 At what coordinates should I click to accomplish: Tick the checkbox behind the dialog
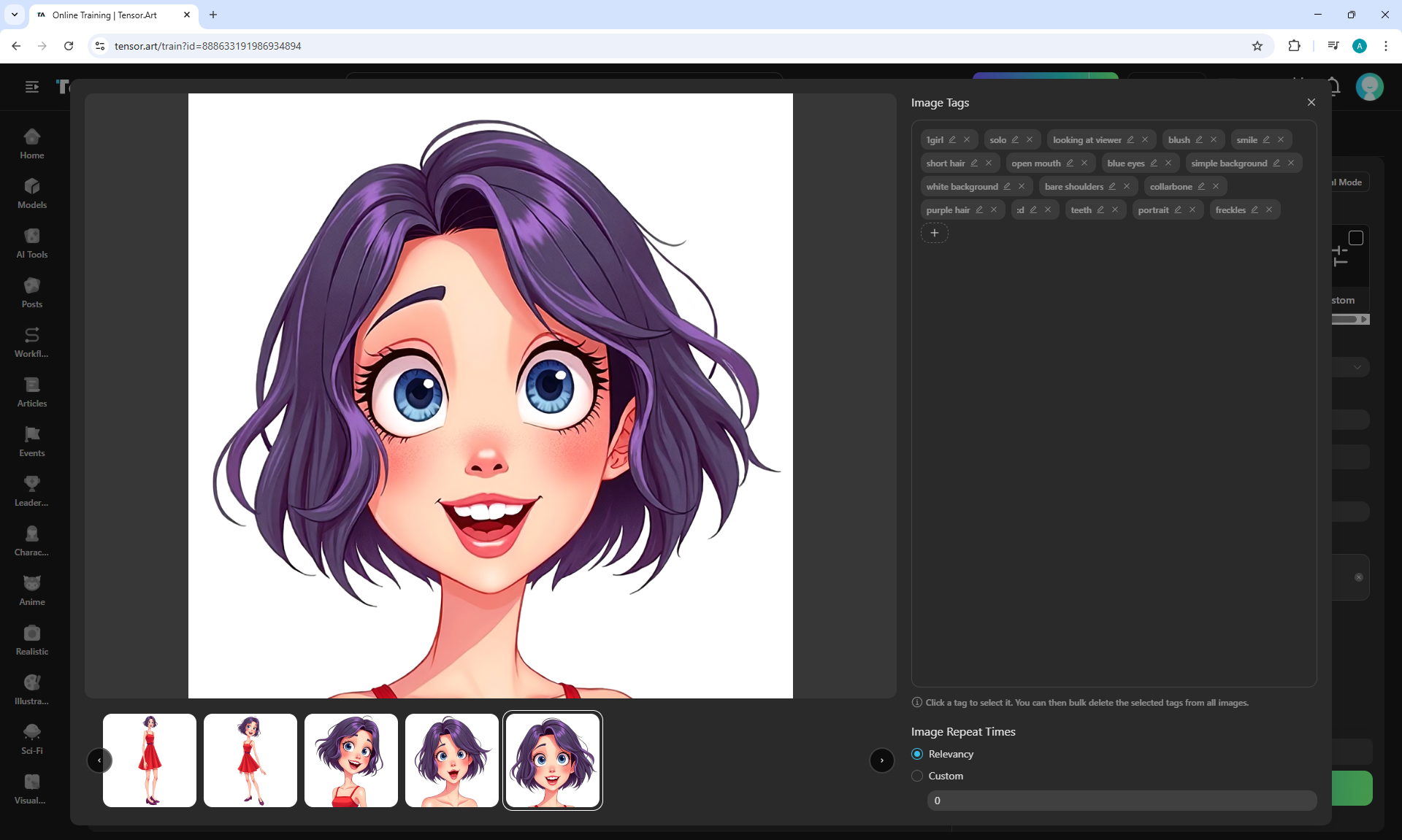(1356, 239)
